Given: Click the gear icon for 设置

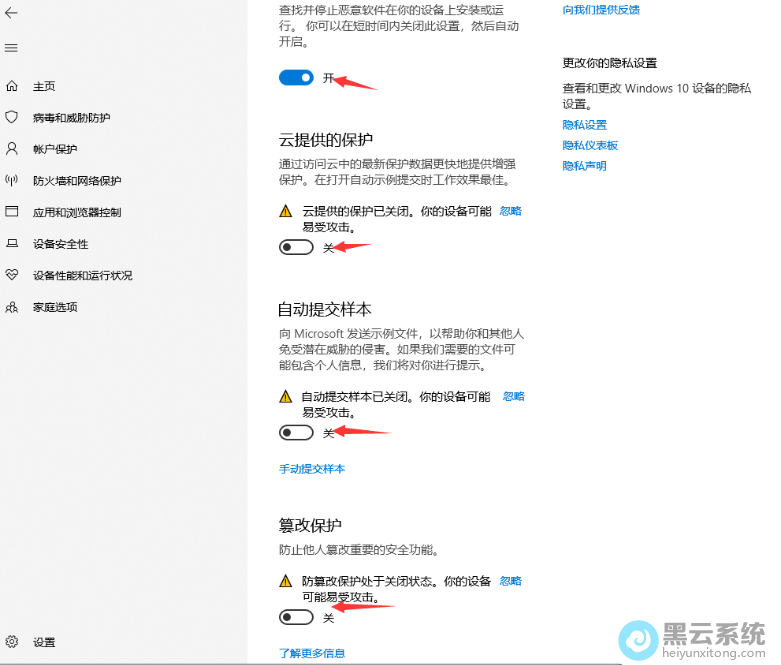Looking at the screenshot, I should coord(12,642).
